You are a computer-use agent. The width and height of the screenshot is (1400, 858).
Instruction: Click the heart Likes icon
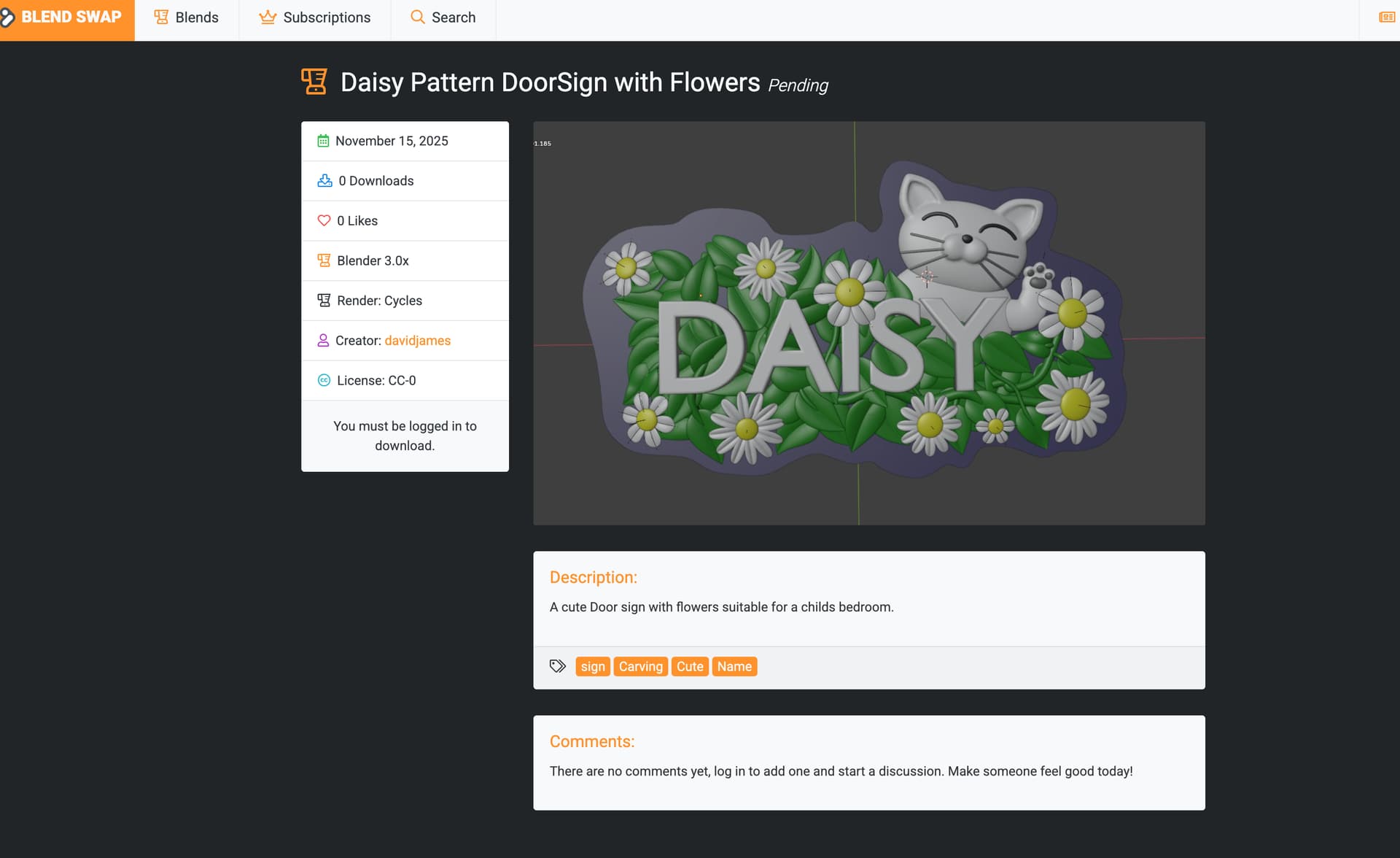pos(324,220)
